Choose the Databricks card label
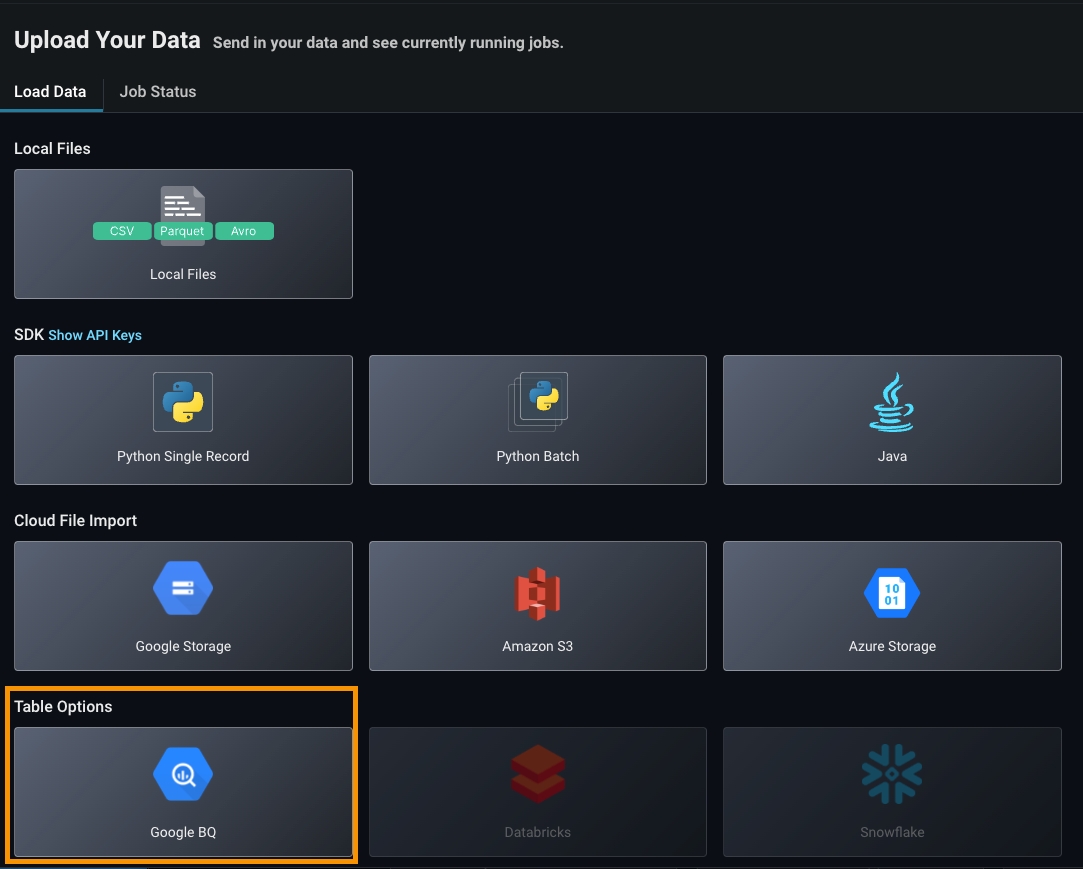Screen dimensions: 1083x869 click(537, 832)
